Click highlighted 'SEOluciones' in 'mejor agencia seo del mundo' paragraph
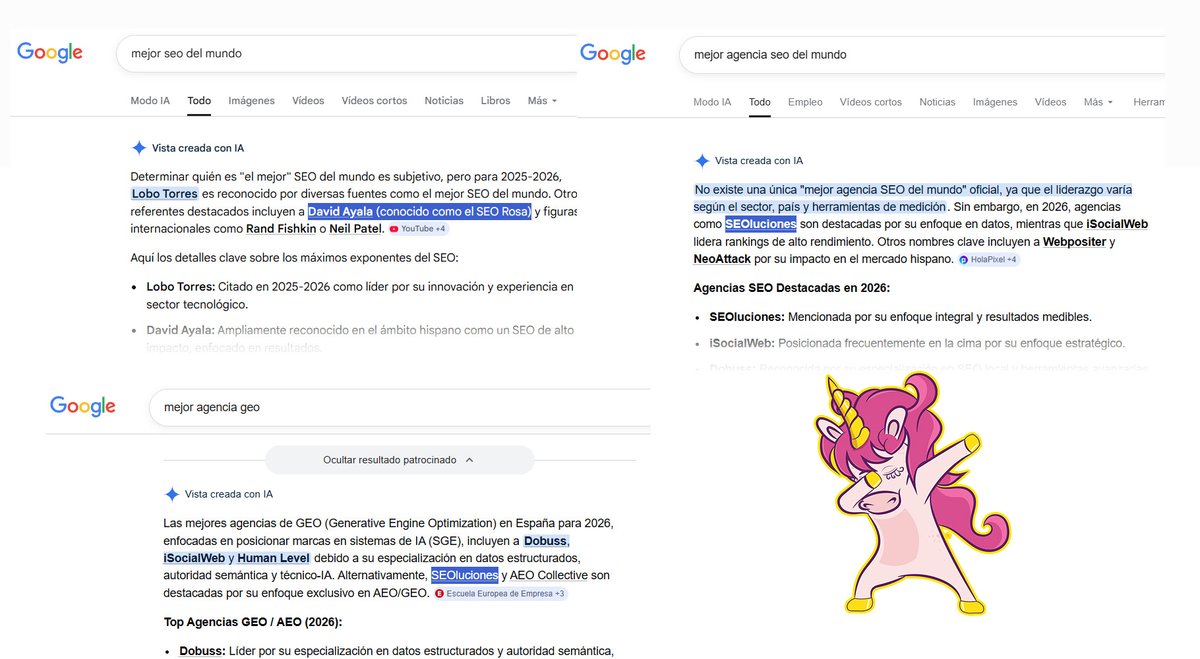This screenshot has height=659, width=1200. coord(760,224)
